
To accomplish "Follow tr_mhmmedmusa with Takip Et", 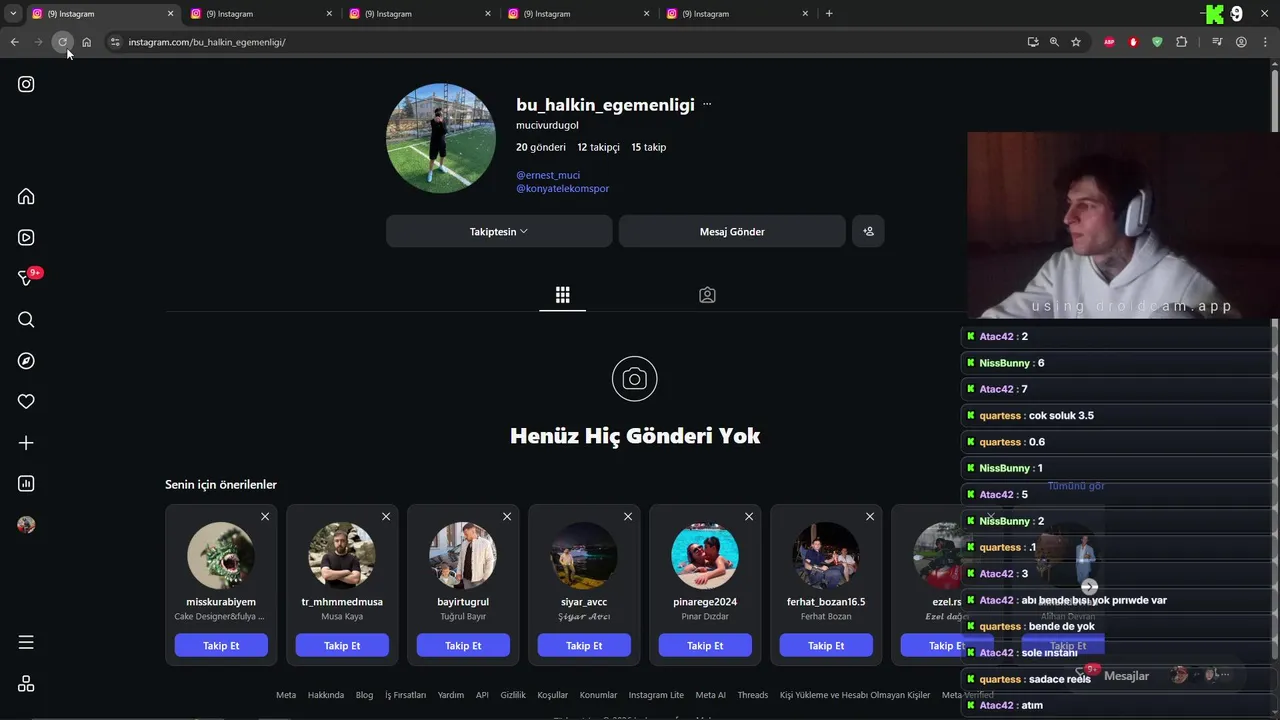I will [342, 646].
